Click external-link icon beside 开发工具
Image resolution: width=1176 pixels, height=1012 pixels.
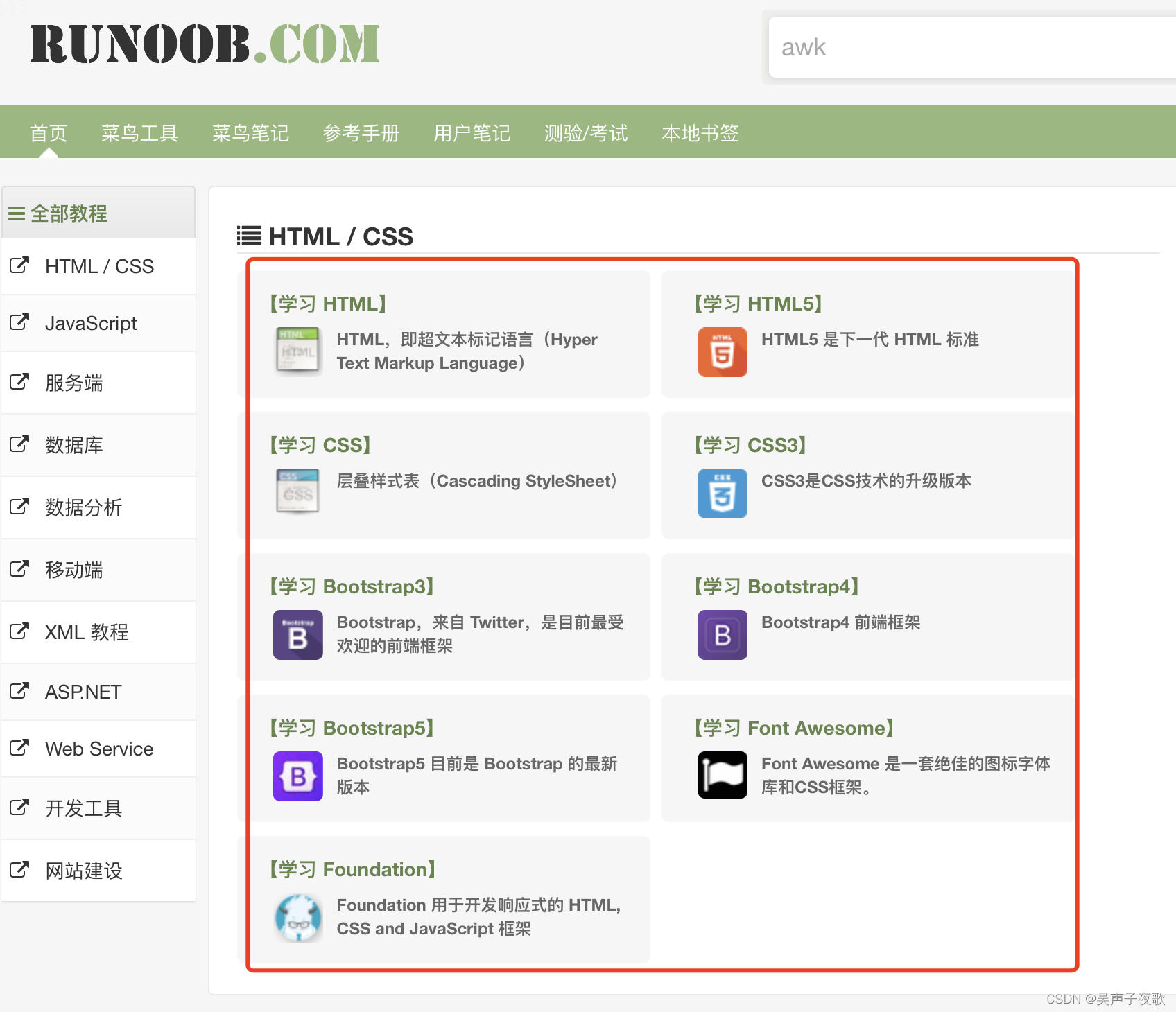tap(19, 807)
